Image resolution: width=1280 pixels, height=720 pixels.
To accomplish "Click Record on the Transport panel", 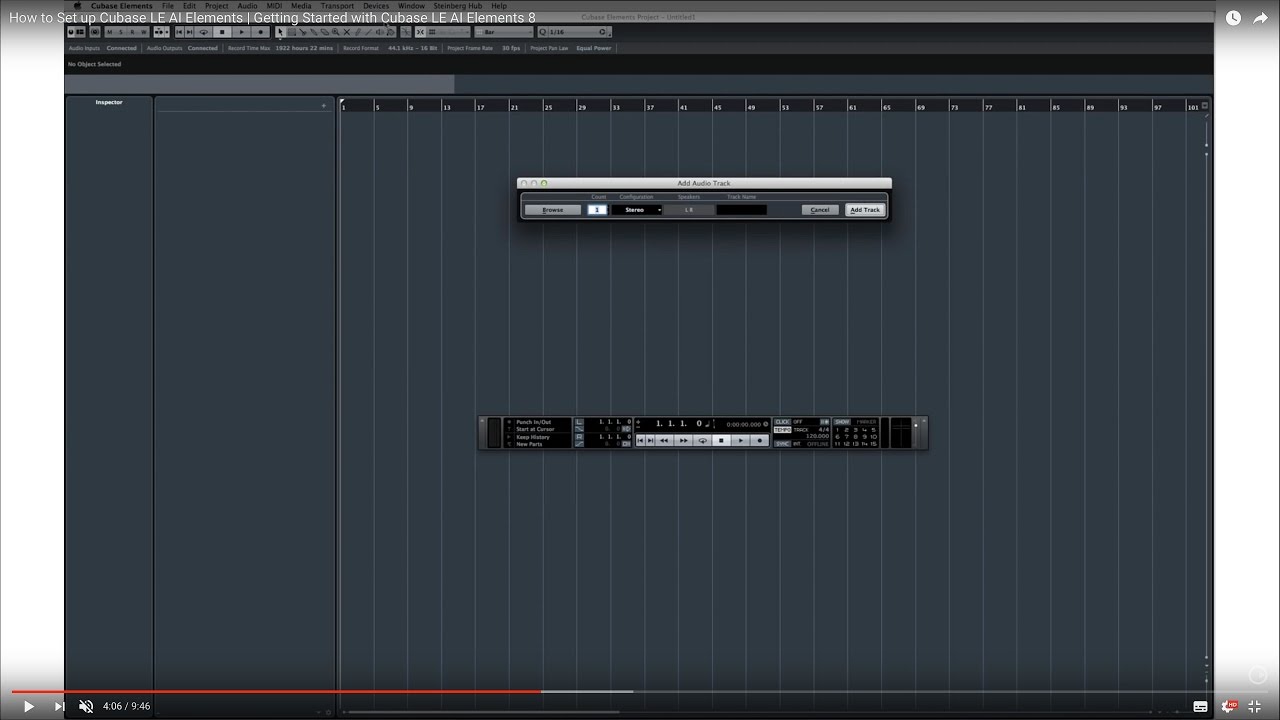I will click(759, 440).
